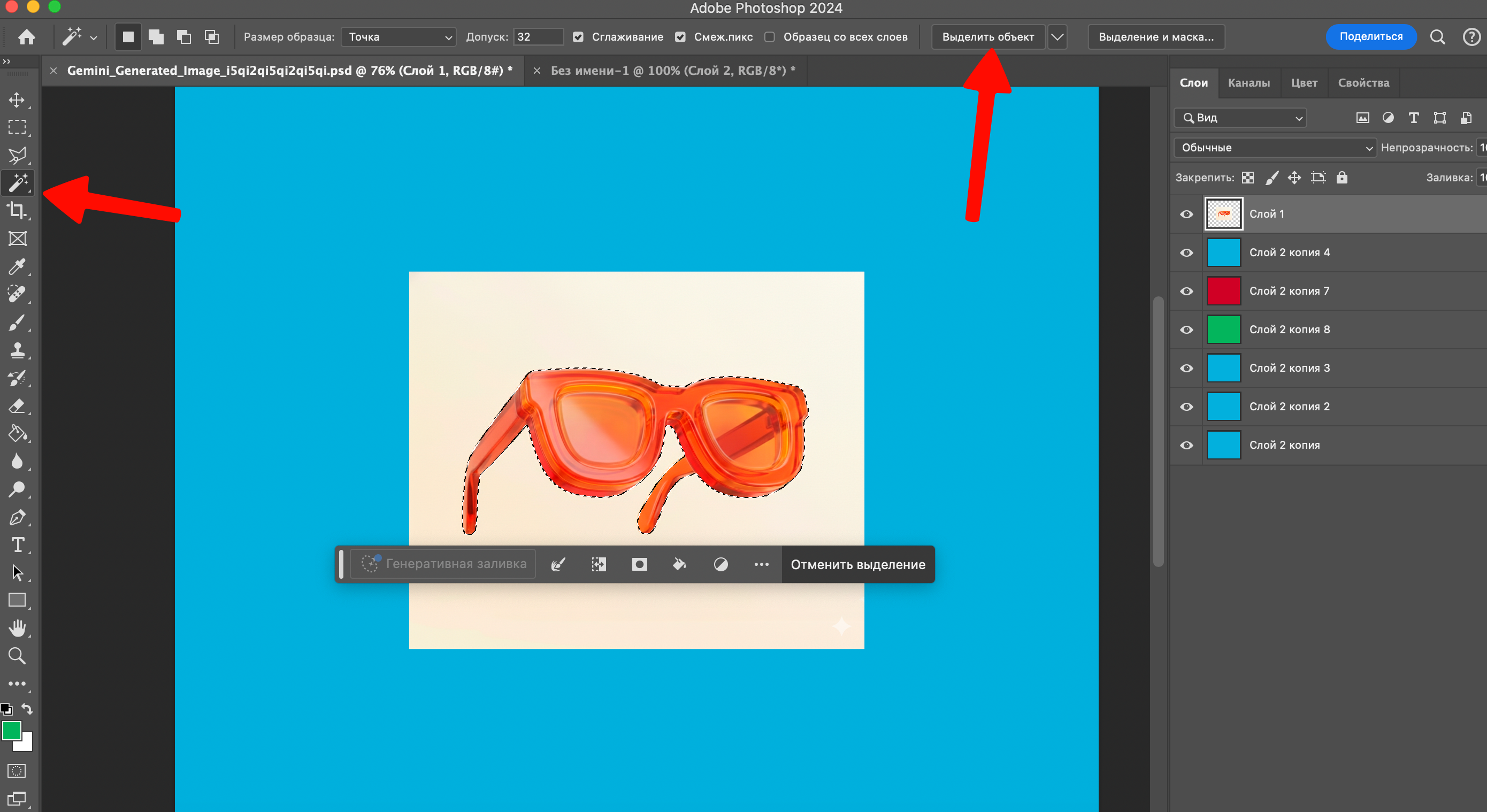This screenshot has width=1487, height=812.
Task: Disable the Сглаживание checkbox
Action: (578, 36)
